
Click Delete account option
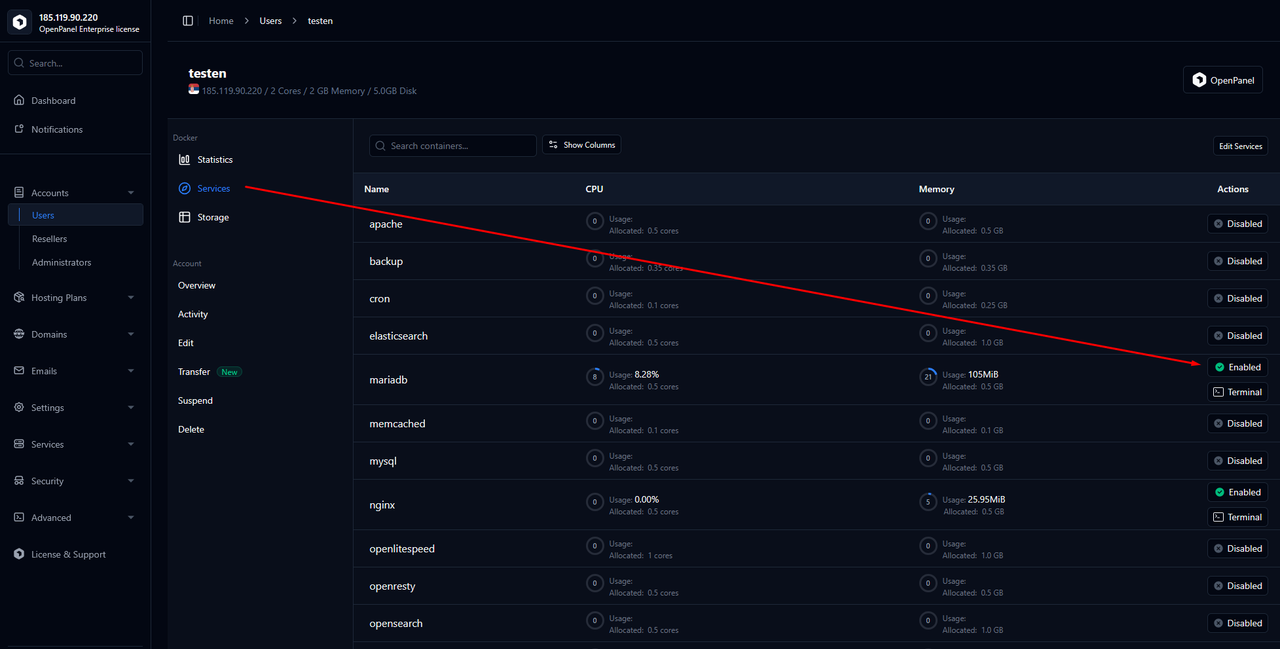(191, 430)
